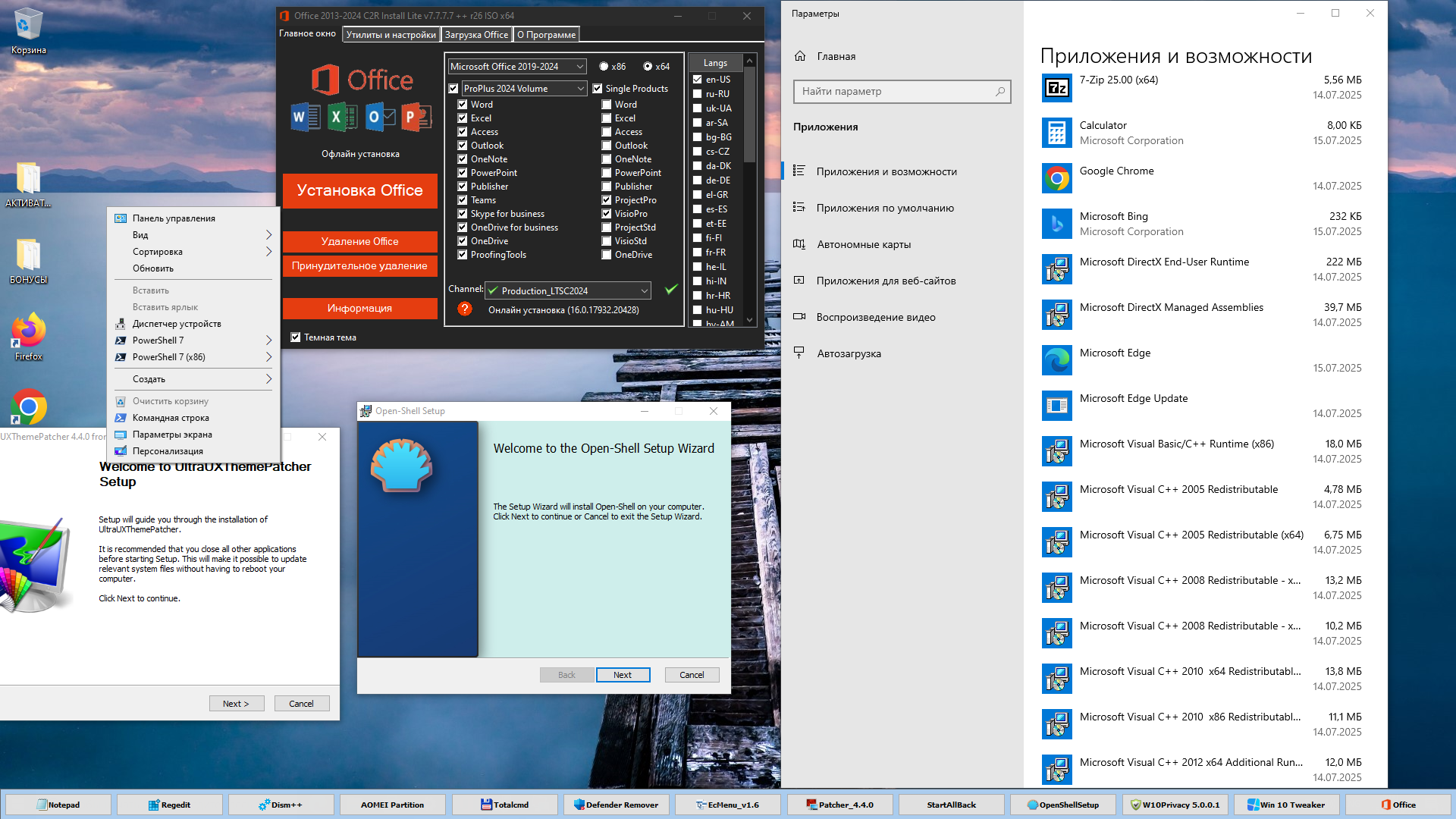
Task: Click the Установка Office button
Action: coord(359,190)
